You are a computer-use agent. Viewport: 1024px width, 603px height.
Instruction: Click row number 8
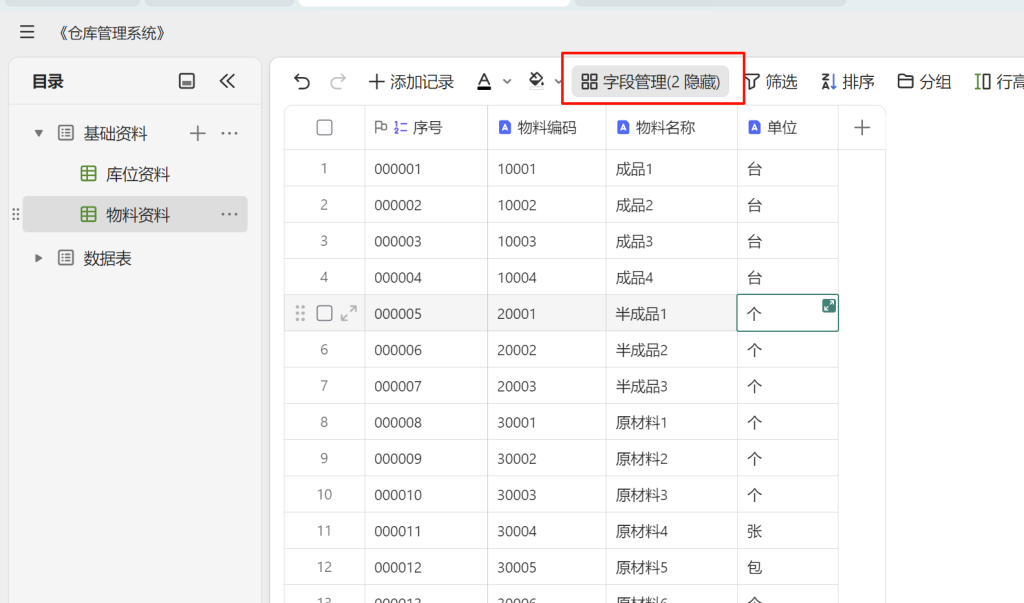click(x=324, y=422)
